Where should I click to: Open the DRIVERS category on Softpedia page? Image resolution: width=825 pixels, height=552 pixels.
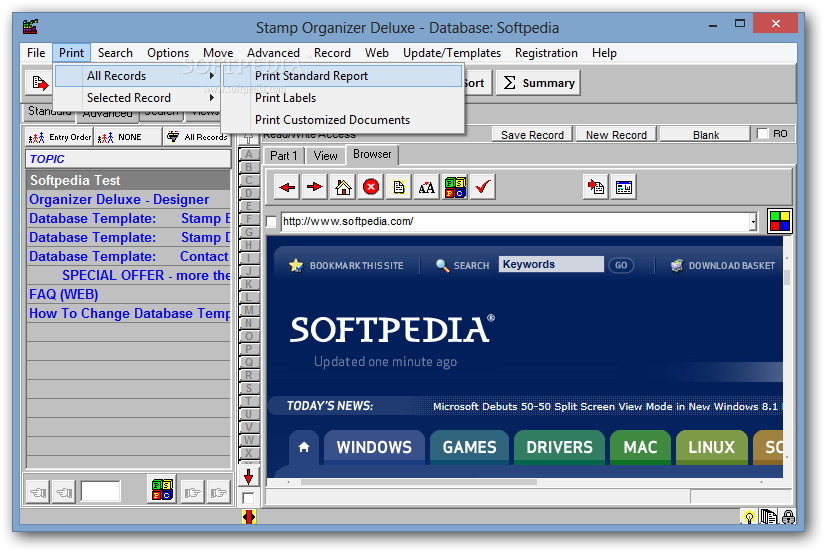point(559,447)
